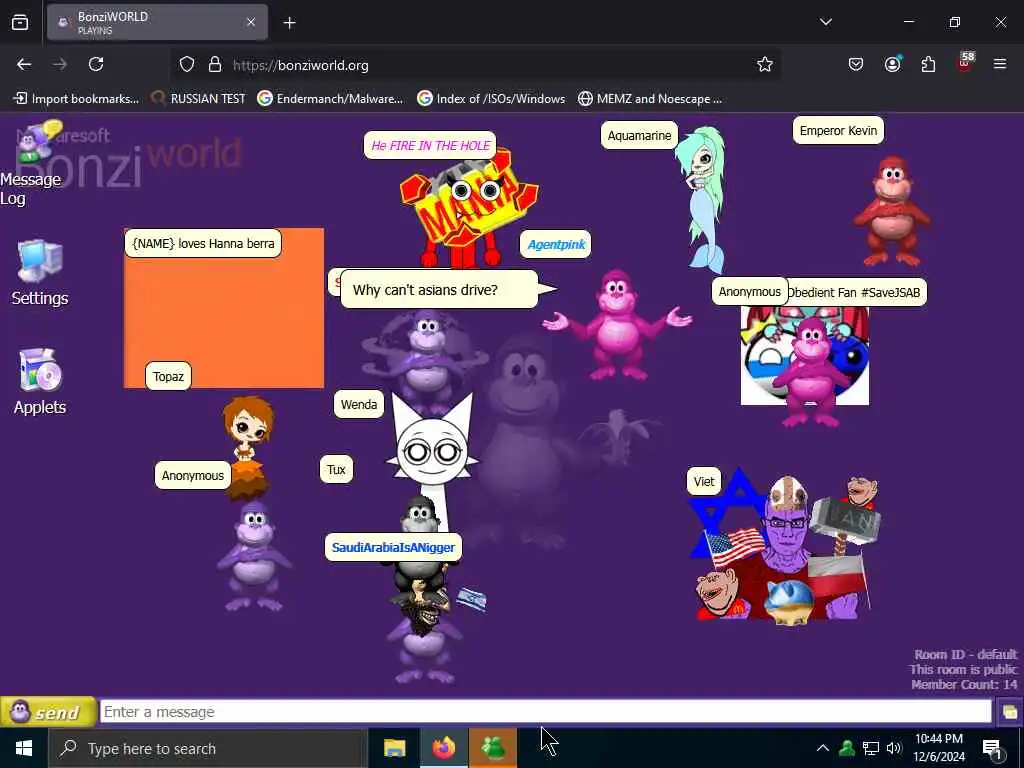Viewport: 1024px width, 768px height.
Task: Go back with browser back arrow
Action: 24,64
